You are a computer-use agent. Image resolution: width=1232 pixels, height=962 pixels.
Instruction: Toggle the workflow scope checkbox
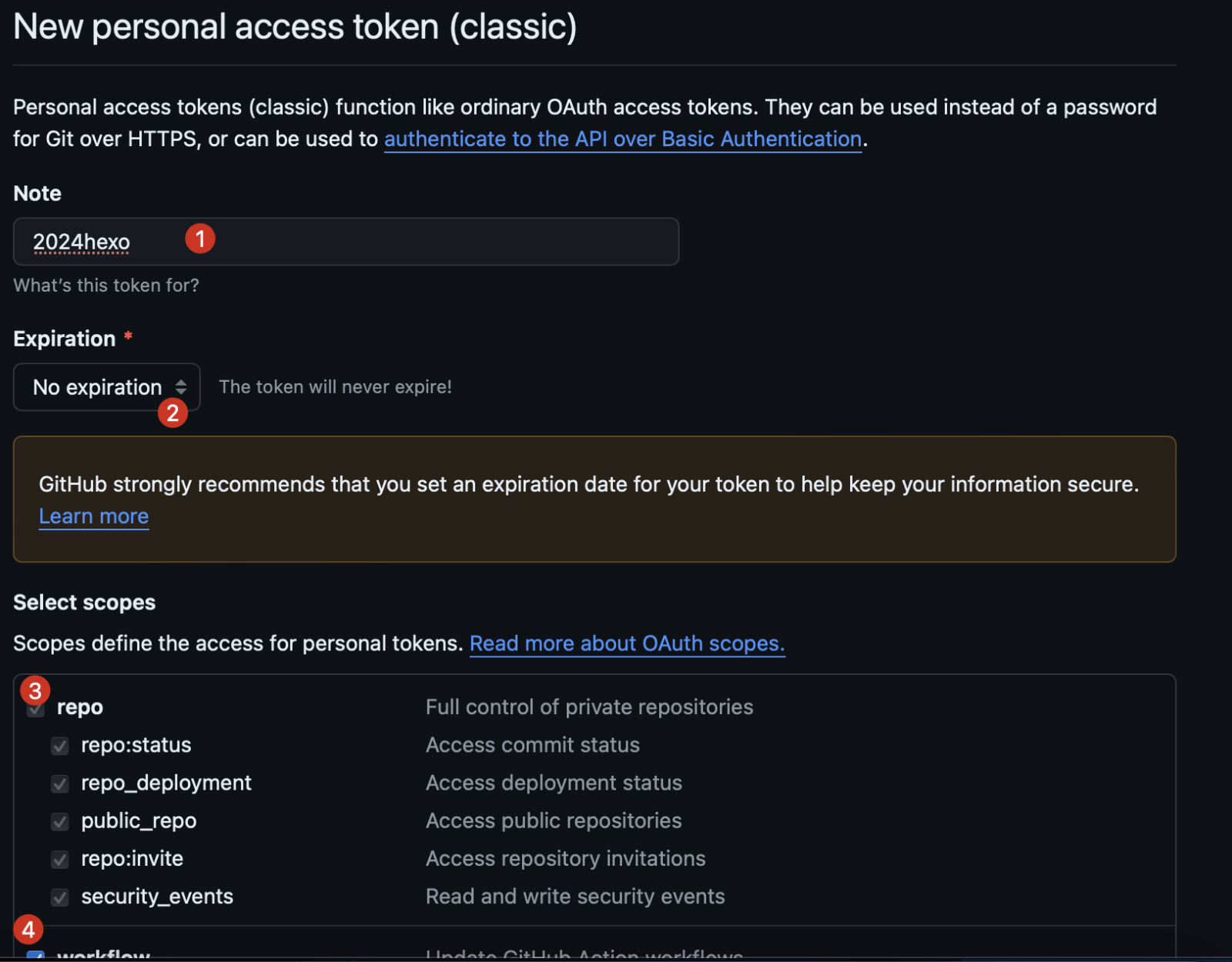click(35, 956)
